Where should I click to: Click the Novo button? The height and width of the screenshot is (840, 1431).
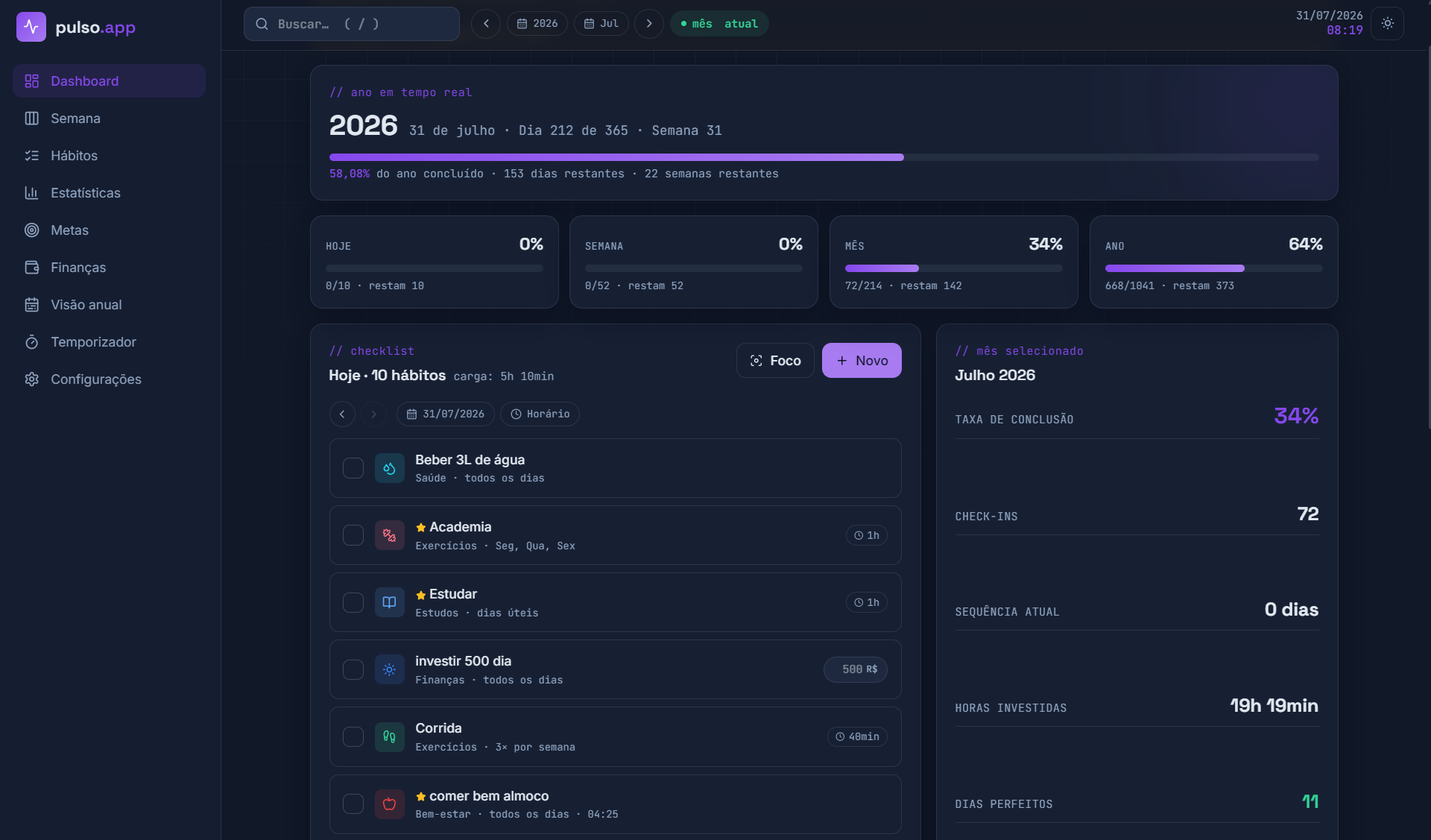click(862, 360)
